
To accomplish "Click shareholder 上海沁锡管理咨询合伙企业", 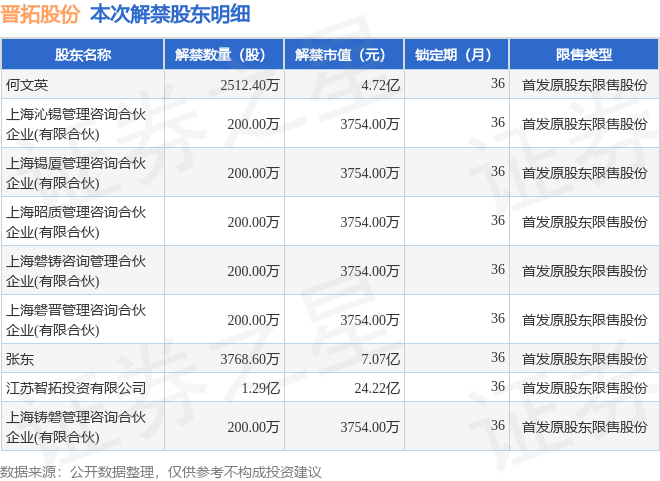I will (76, 124).
